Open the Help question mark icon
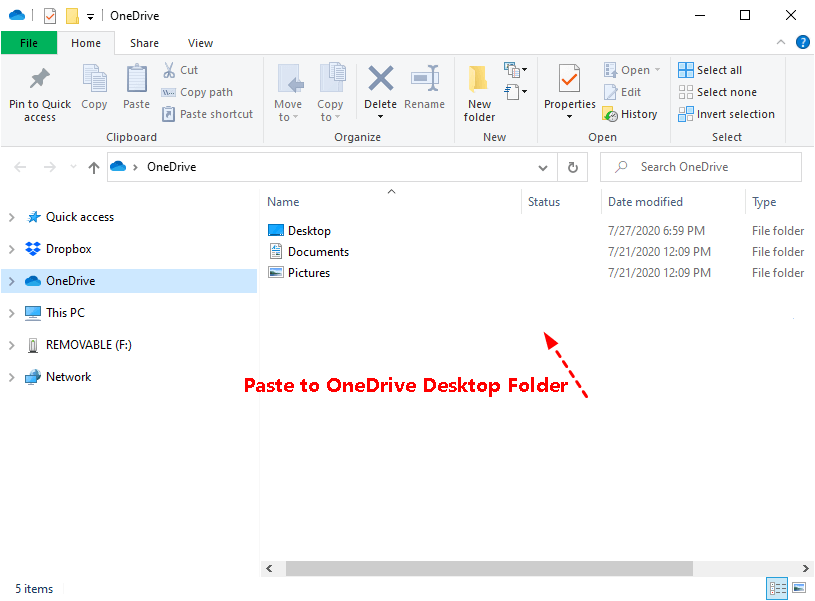The image size is (815, 601). 802,42
